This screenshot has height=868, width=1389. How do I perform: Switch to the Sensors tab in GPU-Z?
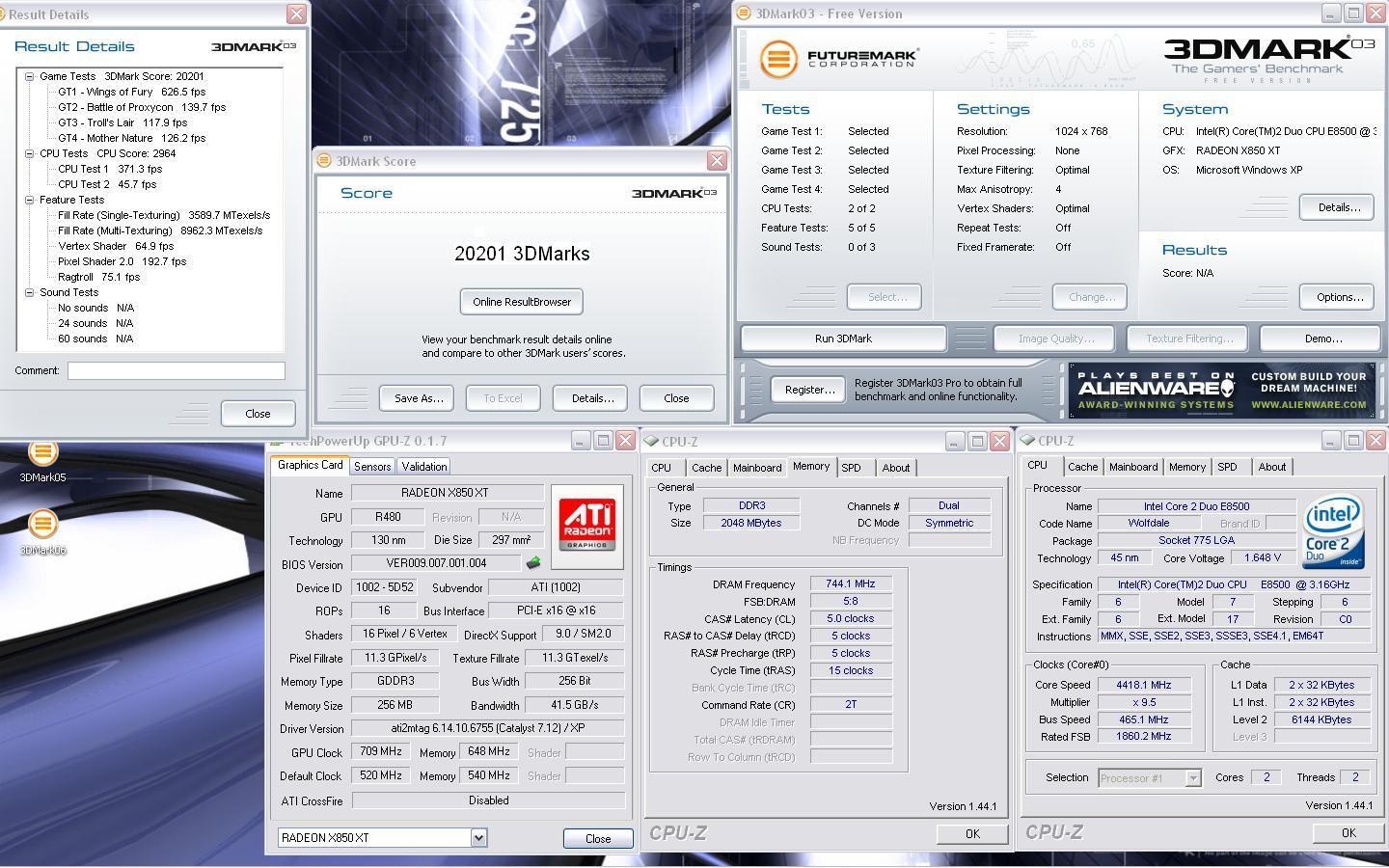click(x=372, y=467)
